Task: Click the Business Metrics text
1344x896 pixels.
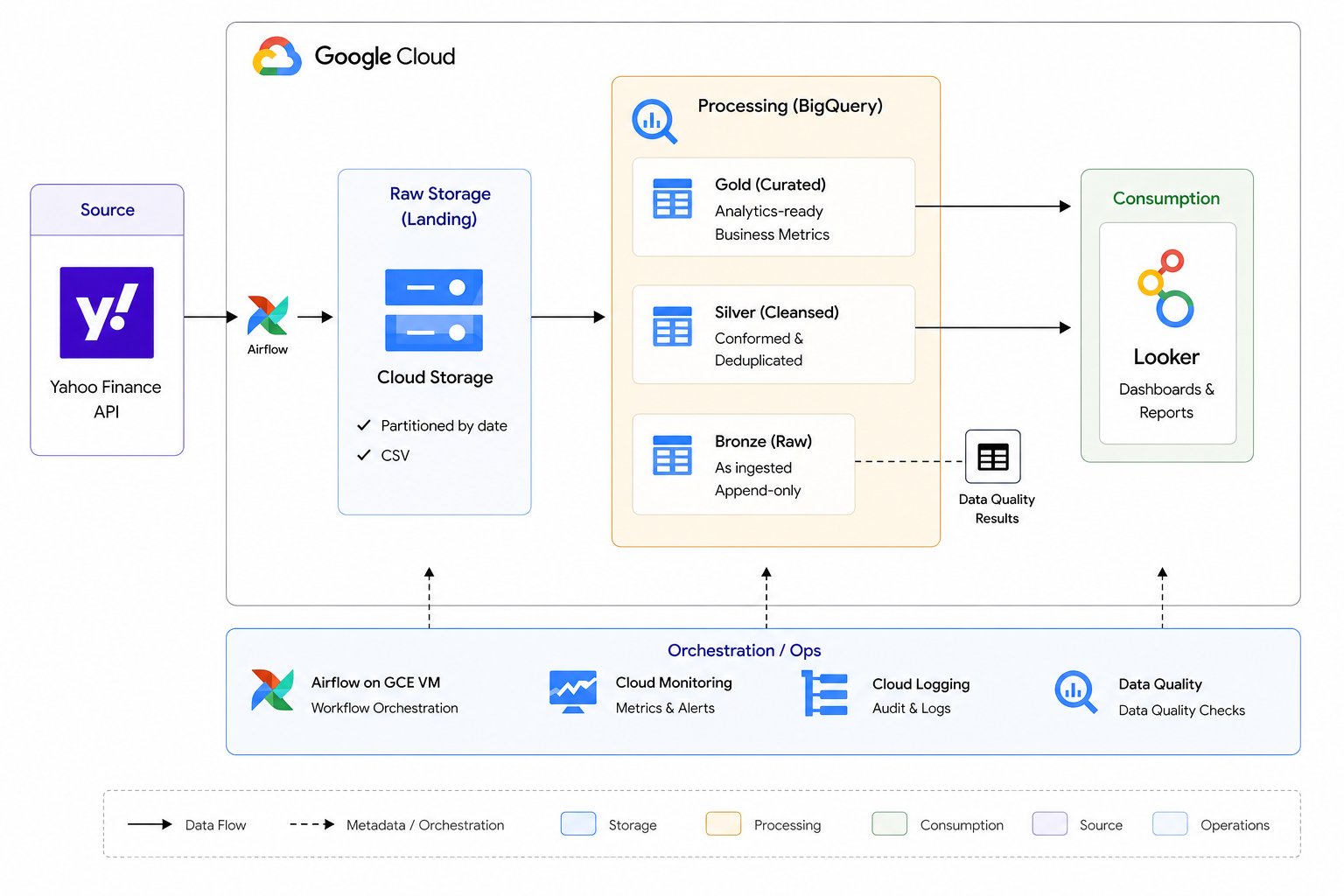Action: (772, 234)
